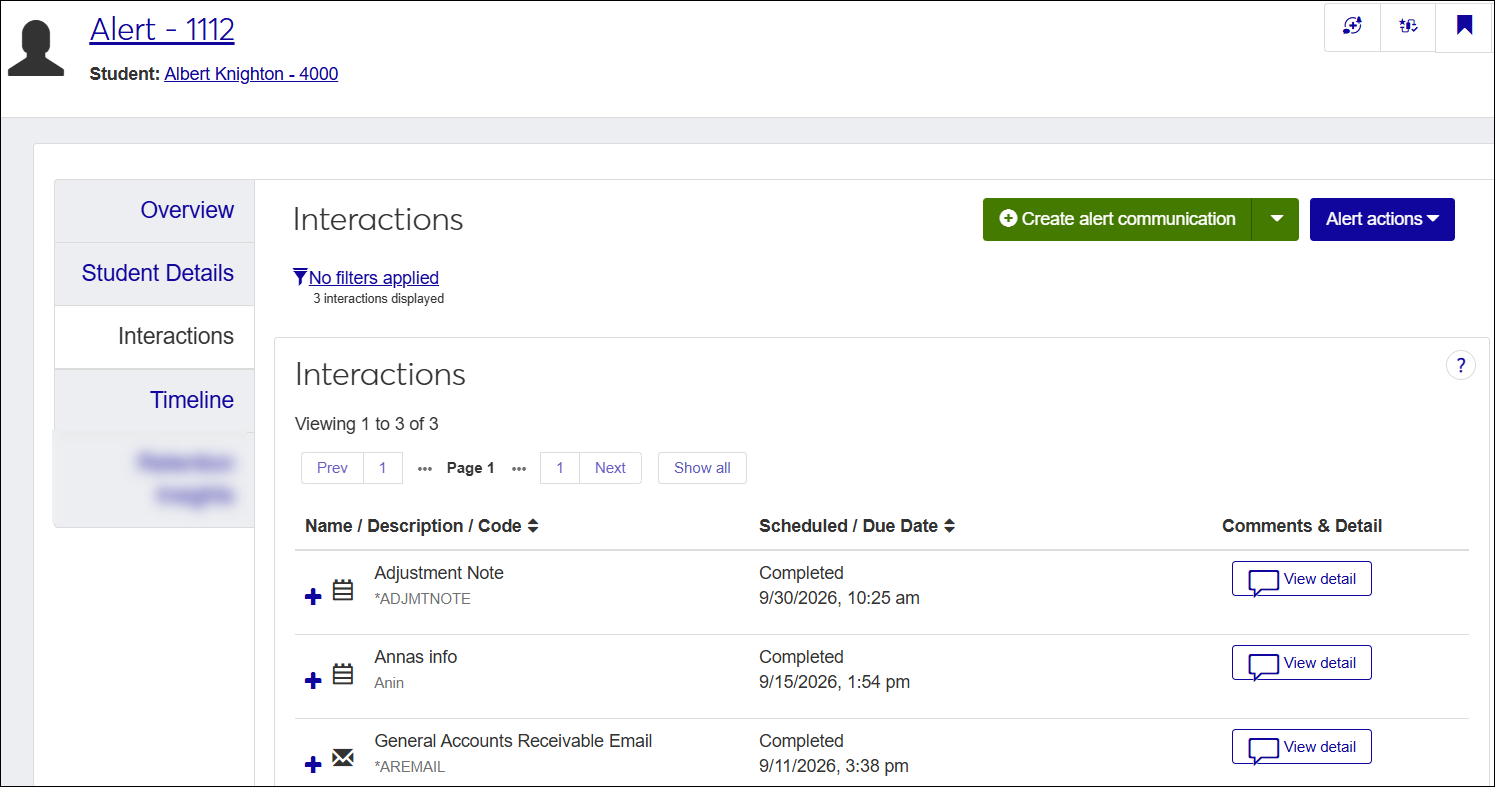The width and height of the screenshot is (1495, 787).
Task: Click the student silhouette avatar icon
Action: (36, 47)
